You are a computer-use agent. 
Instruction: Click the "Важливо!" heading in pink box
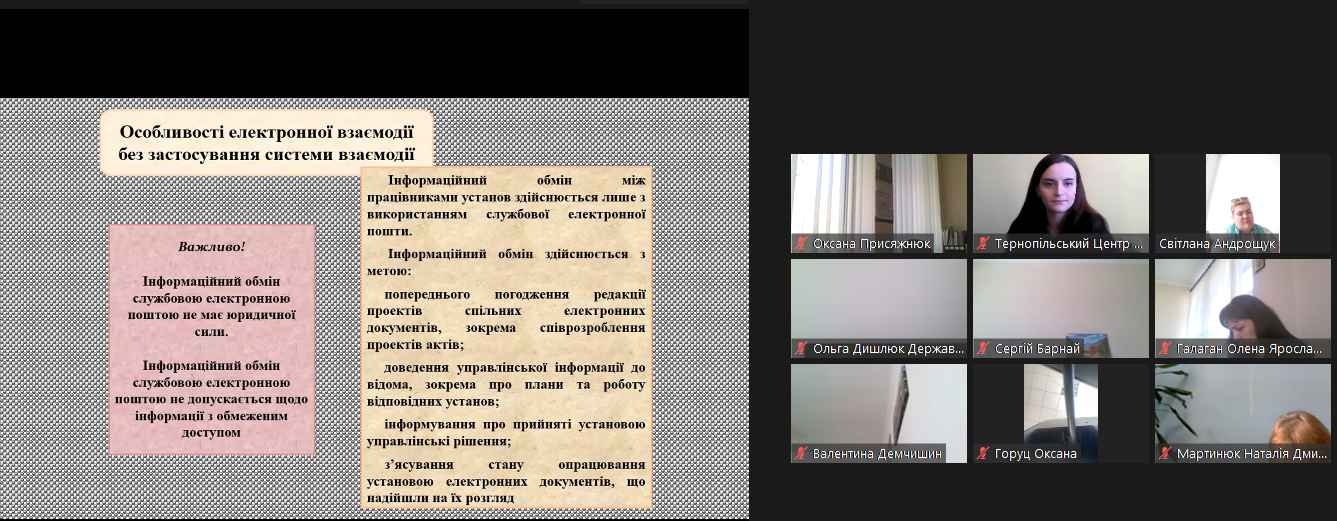(212, 246)
